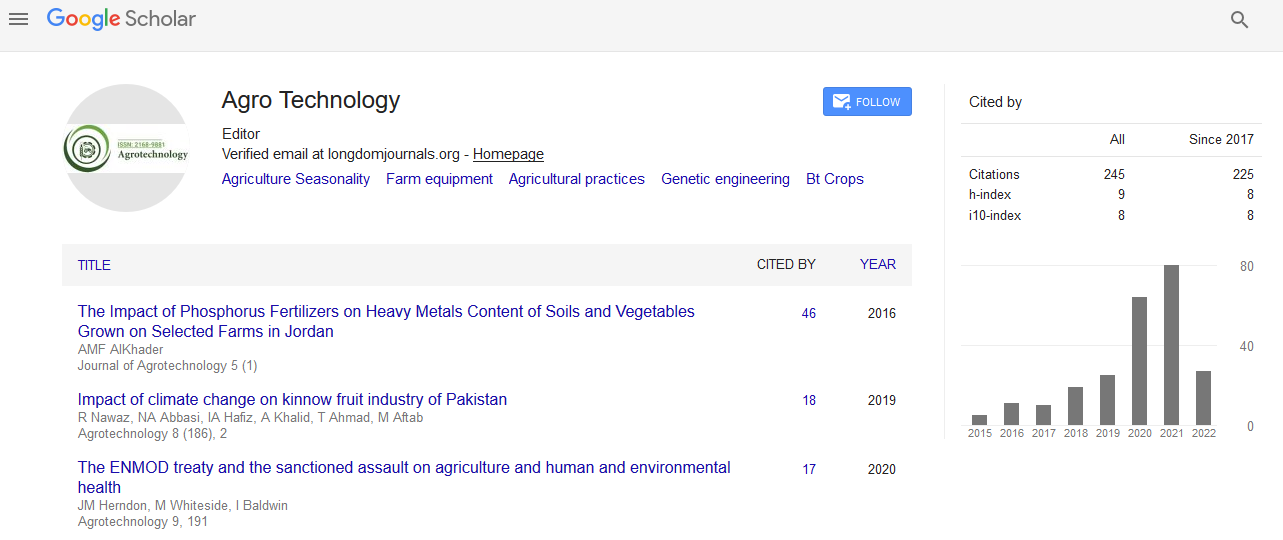Open the 18 citations link

pos(809,400)
